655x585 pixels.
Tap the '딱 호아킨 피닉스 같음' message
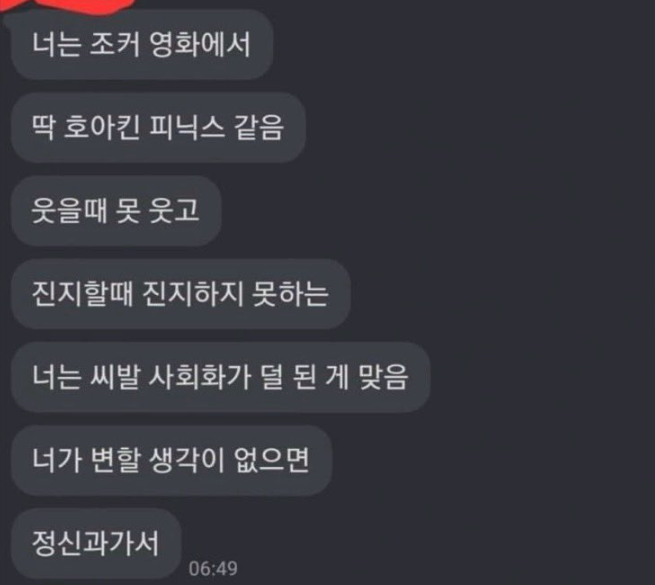click(x=158, y=127)
